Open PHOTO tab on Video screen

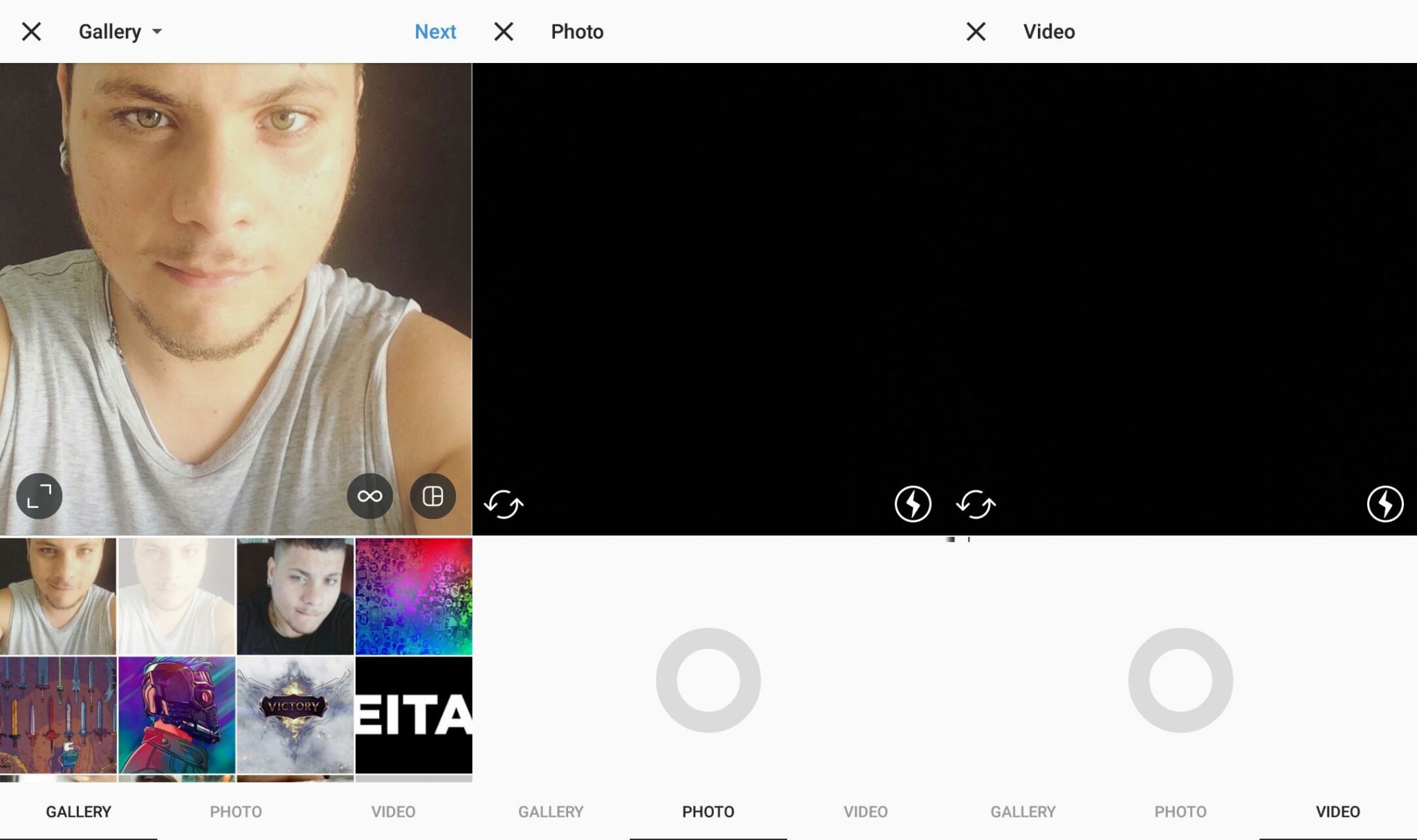click(x=1180, y=812)
